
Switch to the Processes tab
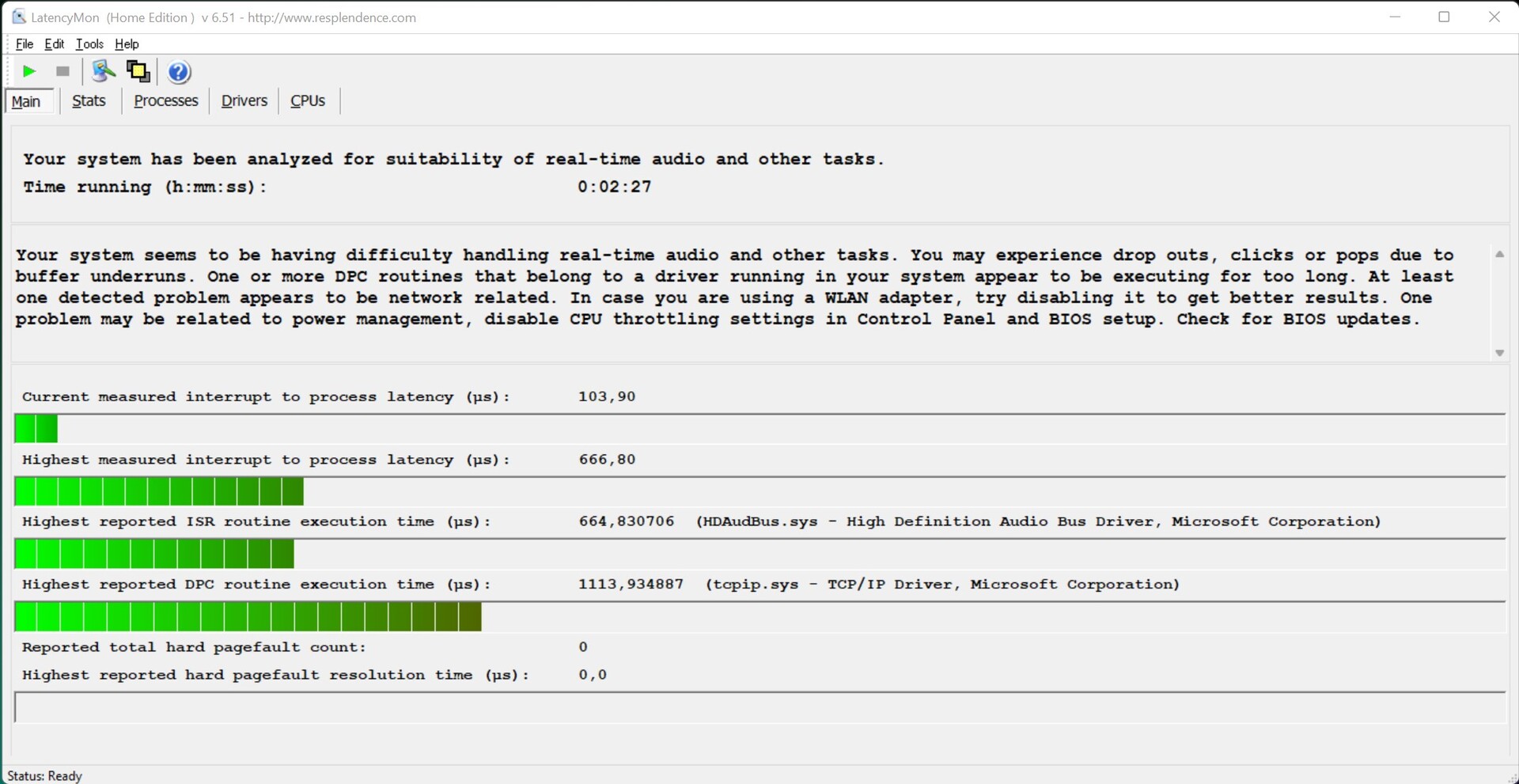(x=166, y=101)
